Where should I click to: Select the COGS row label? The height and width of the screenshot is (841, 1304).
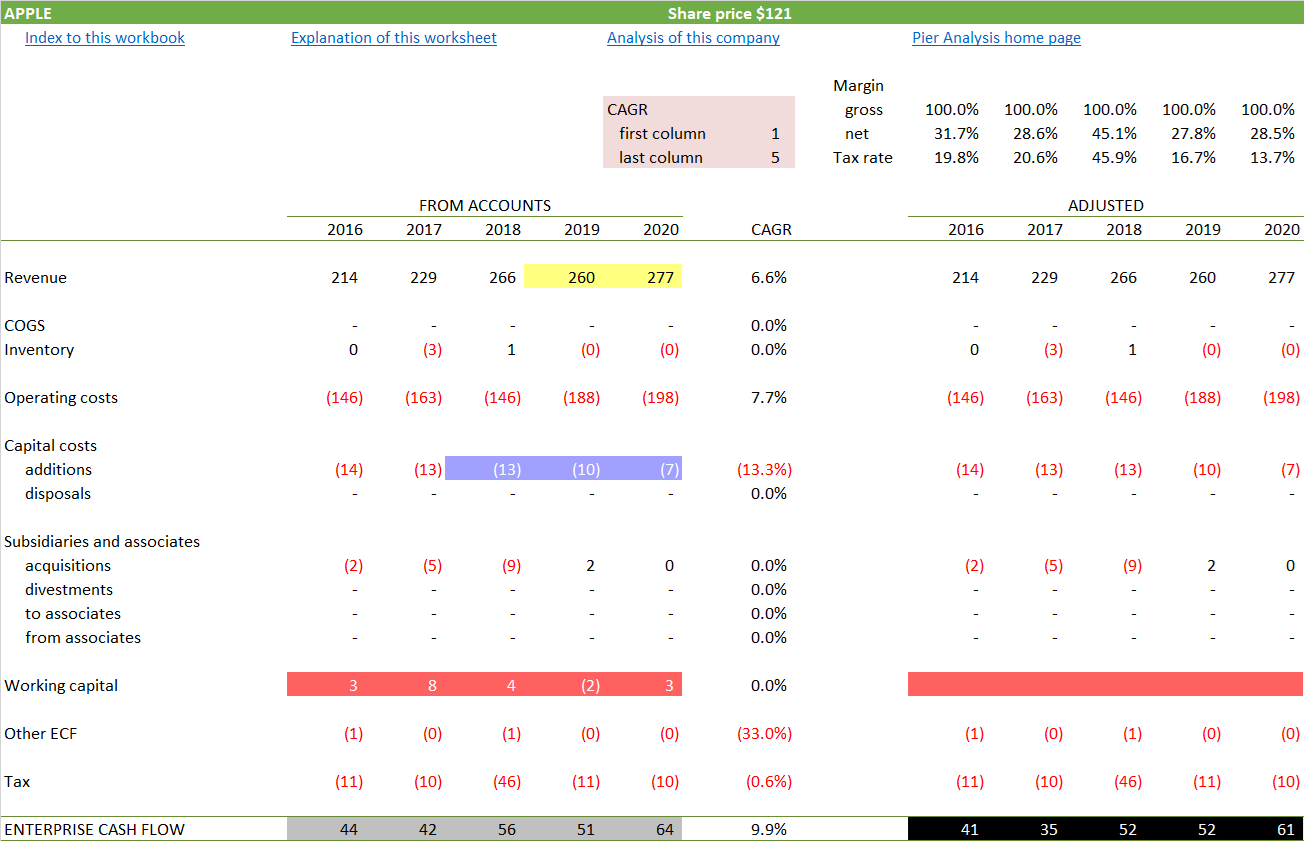[x=25, y=326]
